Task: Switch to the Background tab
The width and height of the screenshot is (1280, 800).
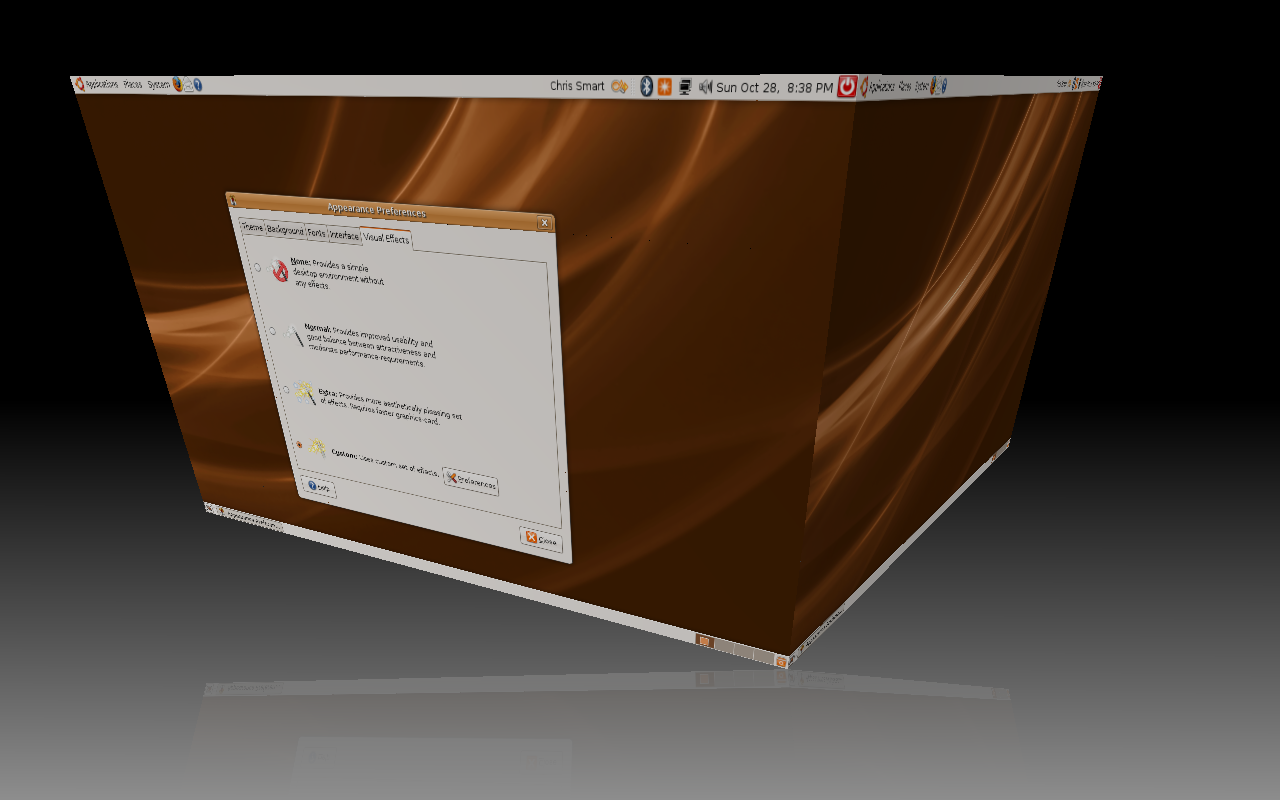Action: [x=285, y=231]
